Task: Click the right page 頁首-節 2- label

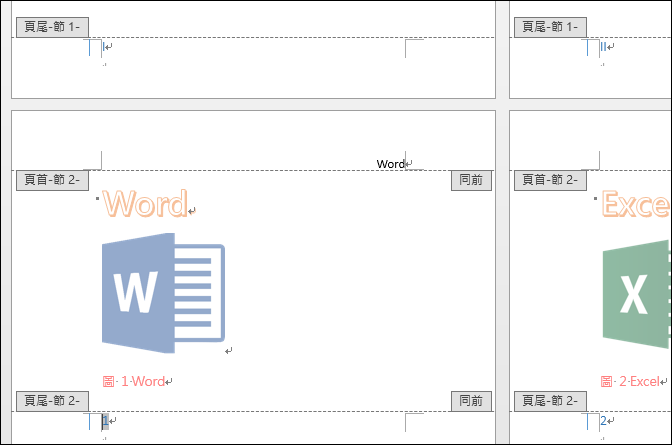Action: pos(550,180)
